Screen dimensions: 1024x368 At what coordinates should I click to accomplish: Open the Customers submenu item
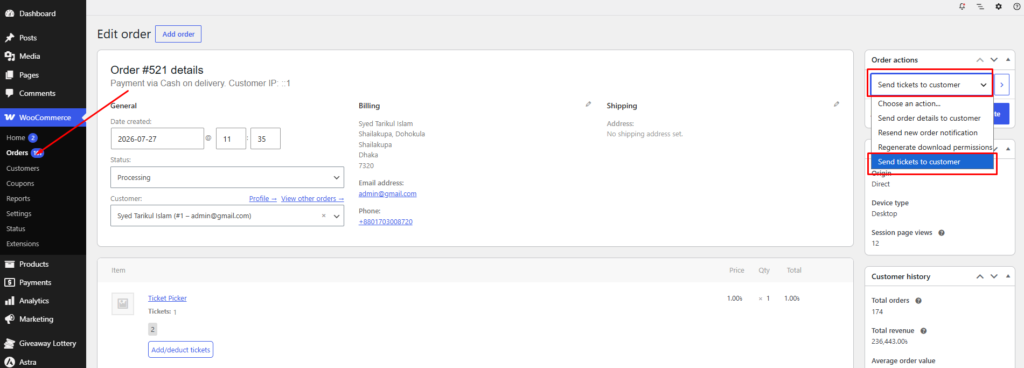tap(23, 168)
